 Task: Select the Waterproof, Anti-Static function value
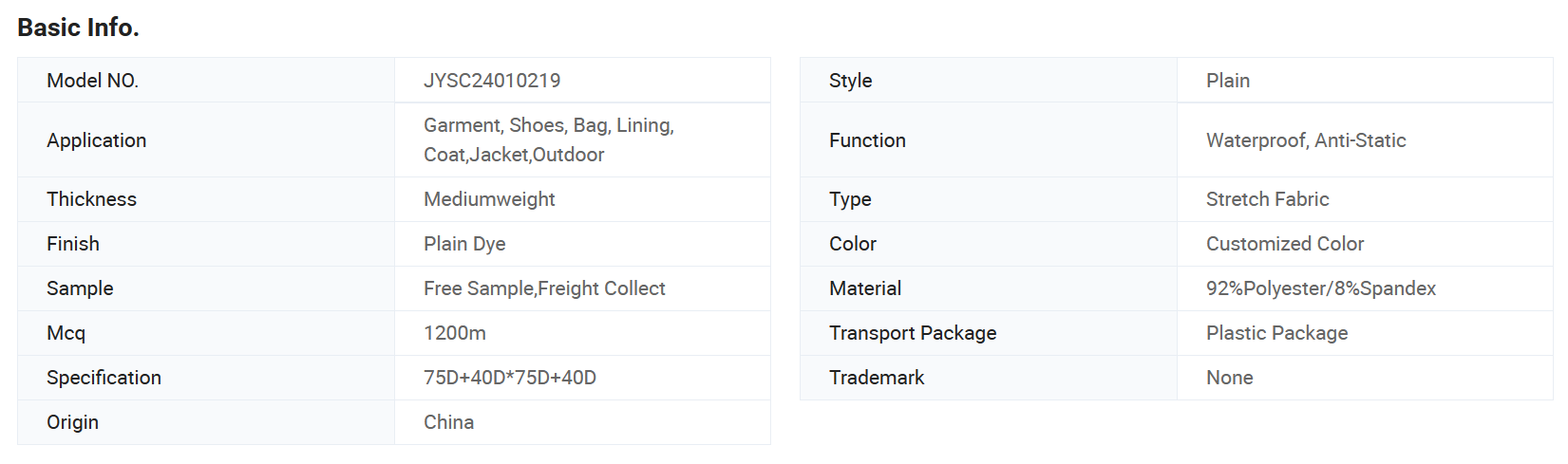pyautogui.click(x=1306, y=140)
